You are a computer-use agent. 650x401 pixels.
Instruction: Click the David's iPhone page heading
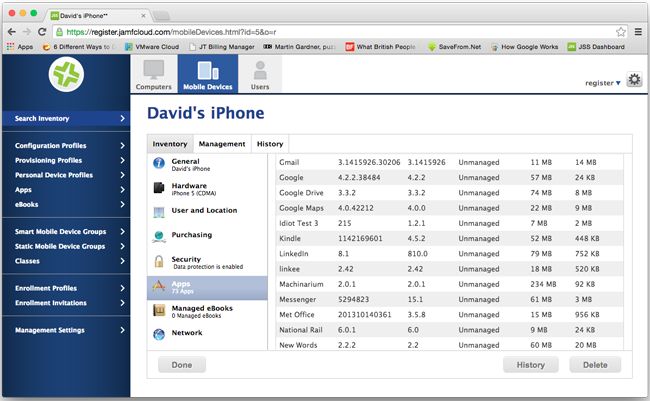[206, 113]
